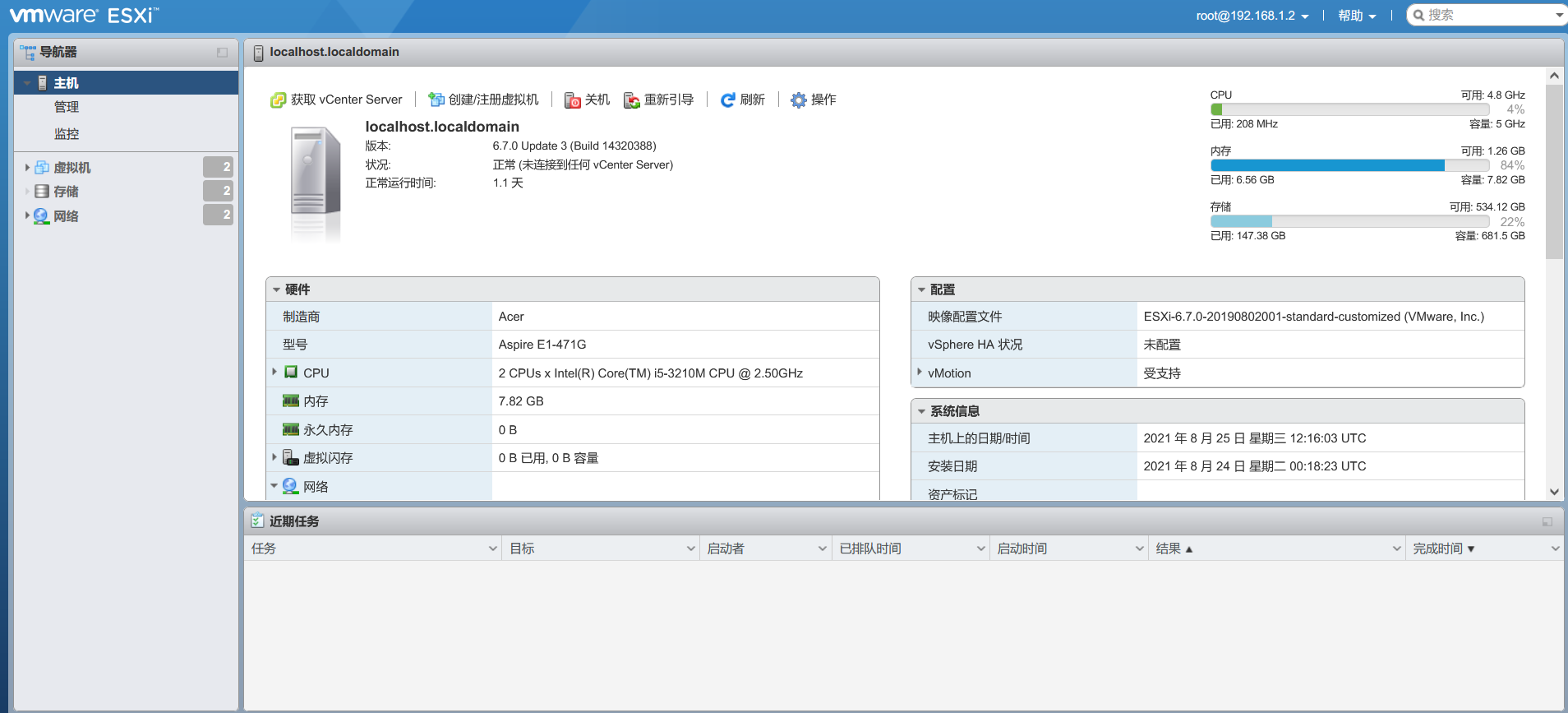Click the virtual machines icon in navigator
Screen dimensions: 1568x713
point(42,168)
